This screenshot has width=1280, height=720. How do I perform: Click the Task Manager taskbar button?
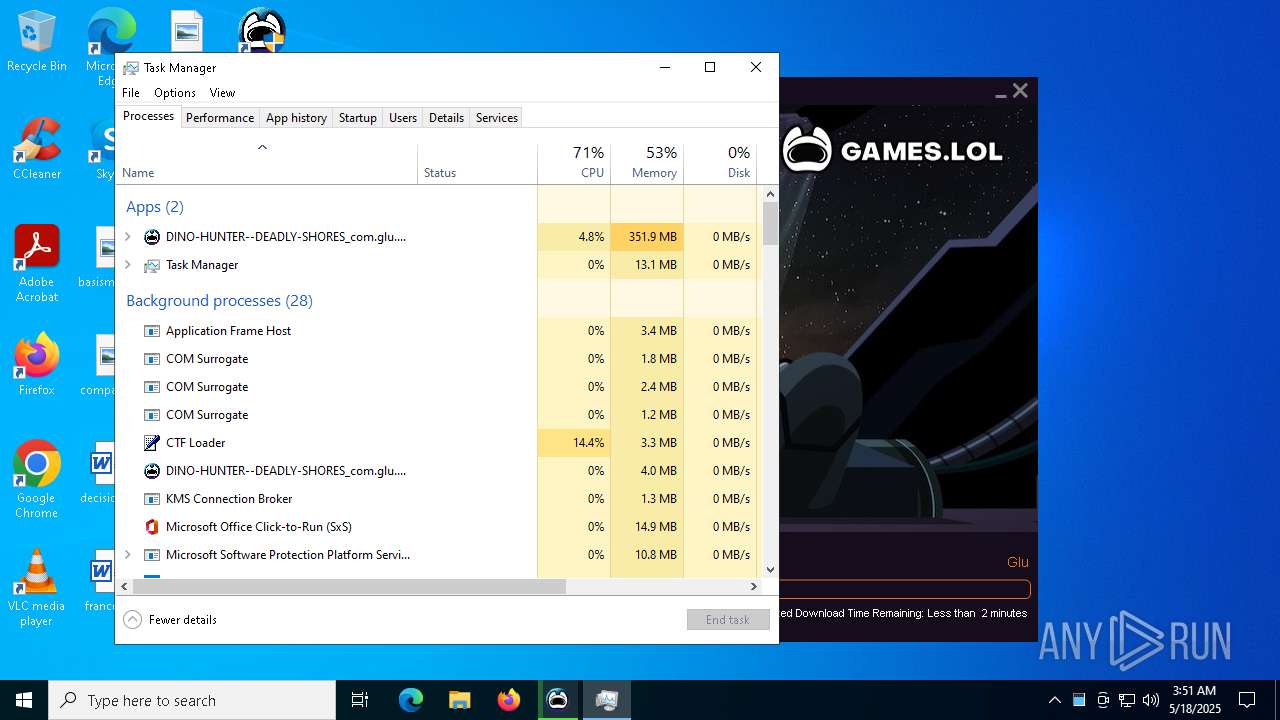pyautogui.click(x=606, y=700)
